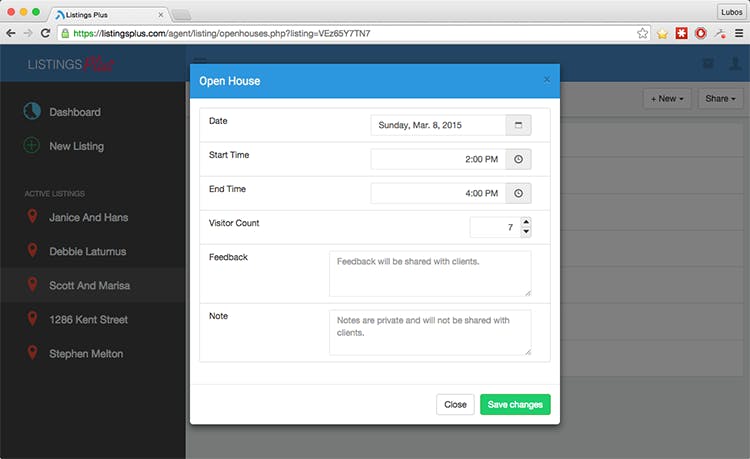Go back with browser back arrow
The image size is (750, 459).
[x=11, y=33]
